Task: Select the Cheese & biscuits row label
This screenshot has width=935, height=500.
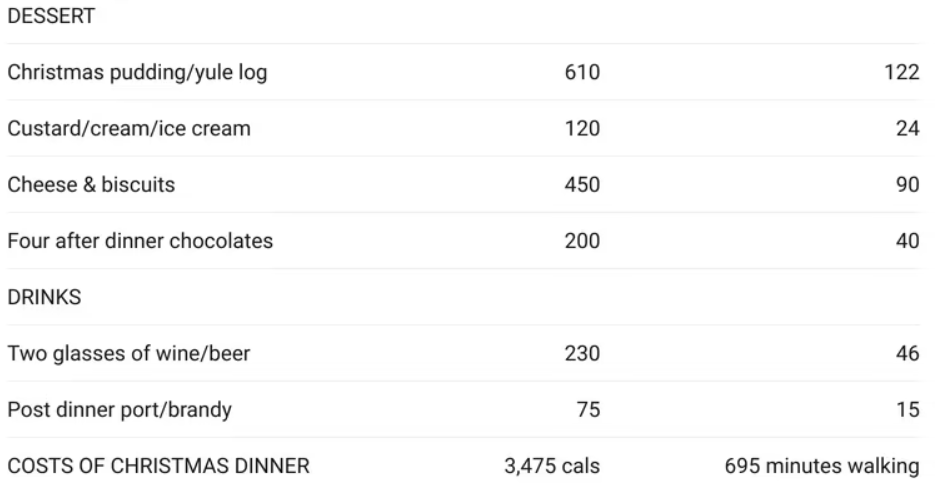Action: coord(91,185)
